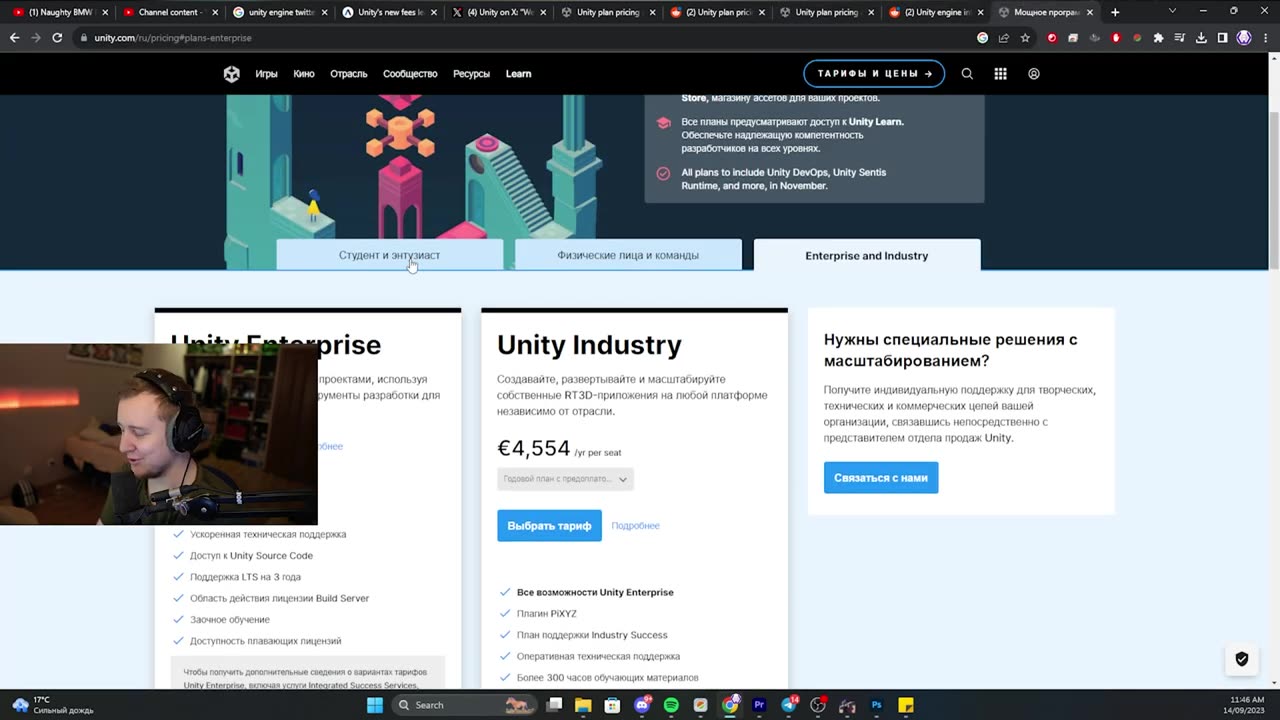This screenshot has width=1280, height=720.
Task: Open the Windows Start menu
Action: (374, 705)
